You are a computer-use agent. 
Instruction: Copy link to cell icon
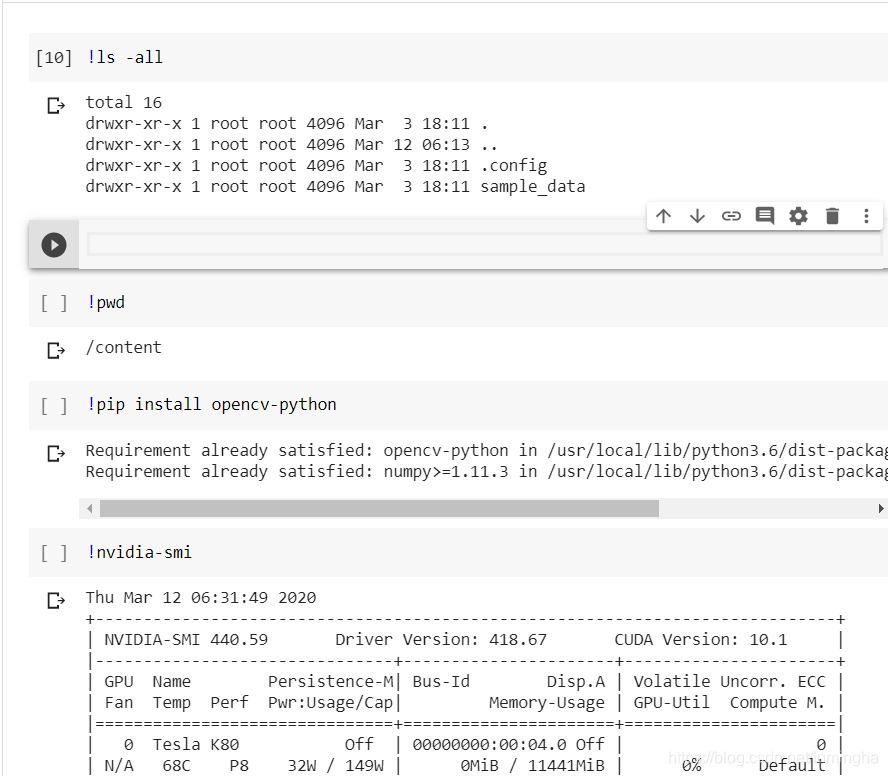[731, 216]
